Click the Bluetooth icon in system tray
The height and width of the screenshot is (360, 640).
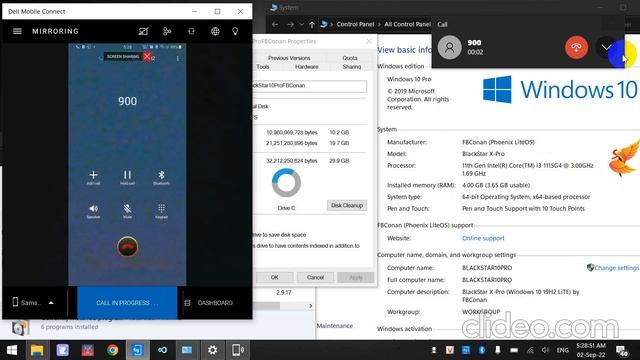click(x=482, y=350)
